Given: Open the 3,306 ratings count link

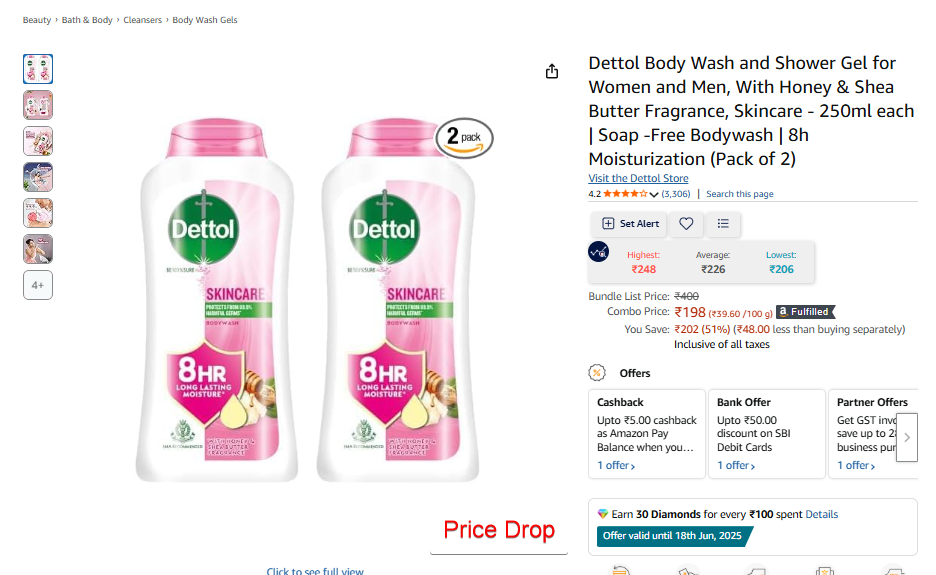Looking at the screenshot, I should coord(676,194).
